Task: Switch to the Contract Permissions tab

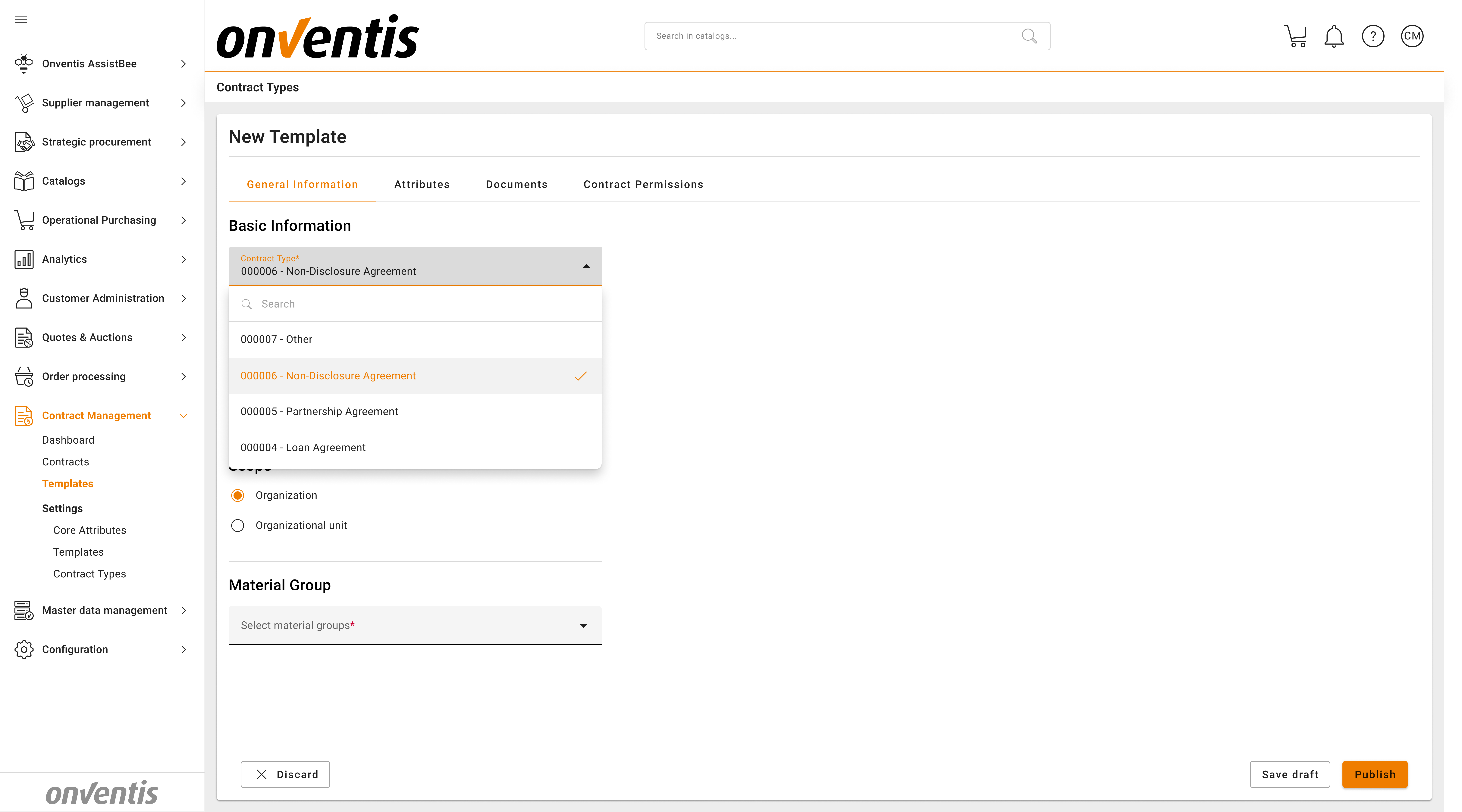Action: point(643,184)
